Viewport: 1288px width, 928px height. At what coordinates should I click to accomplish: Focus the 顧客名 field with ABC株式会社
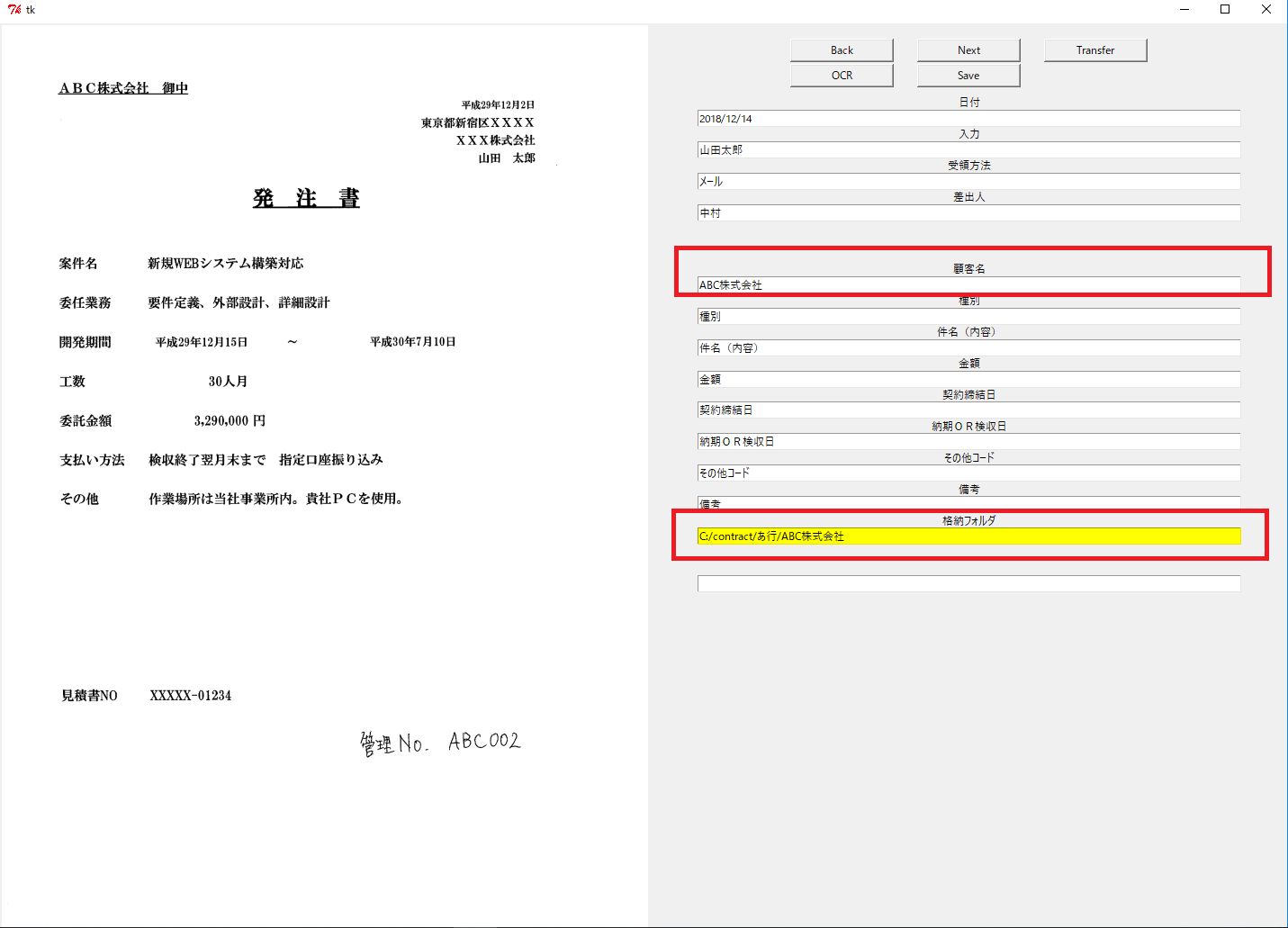click(x=968, y=285)
